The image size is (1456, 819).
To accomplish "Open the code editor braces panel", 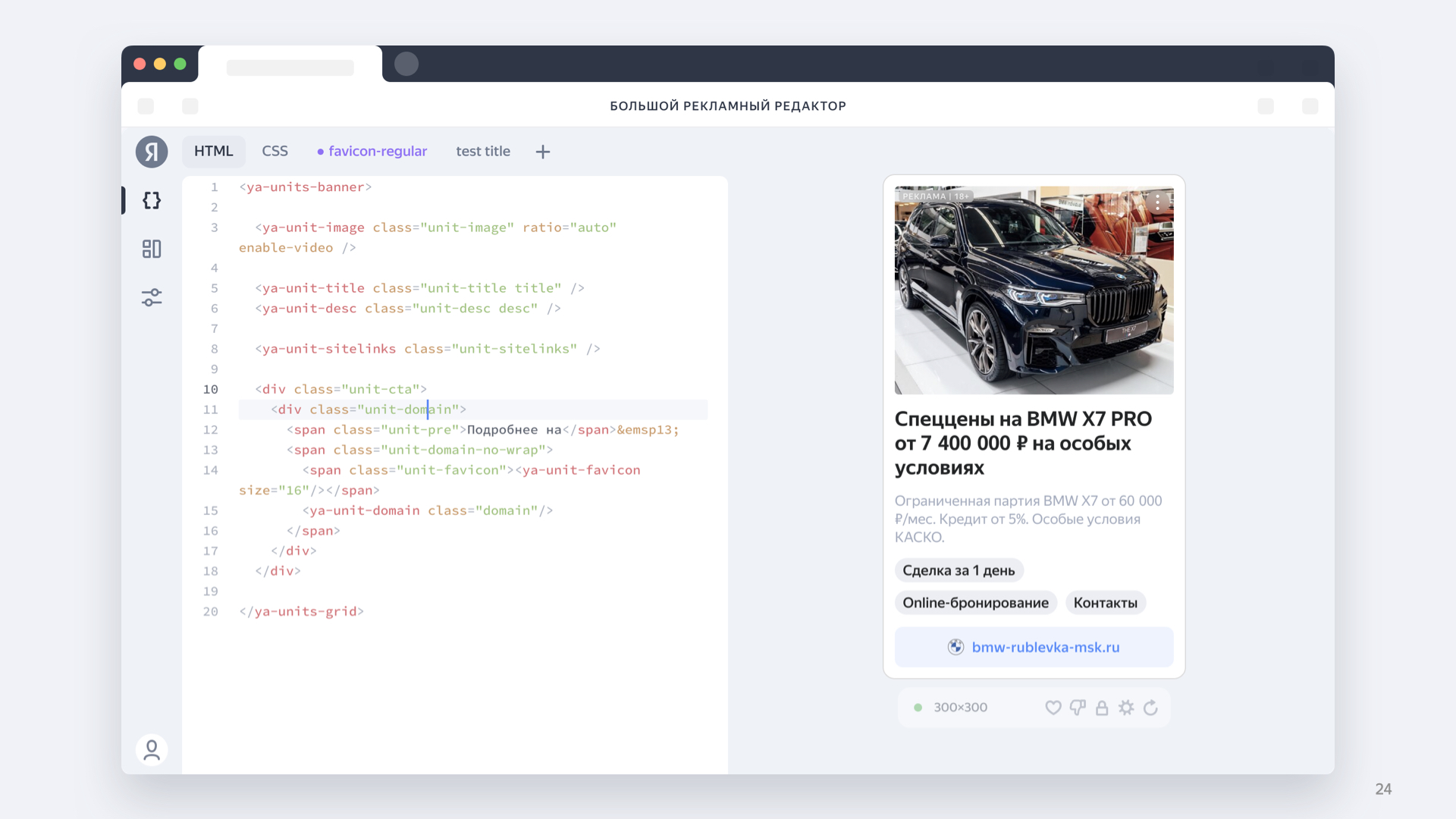I will [x=152, y=200].
